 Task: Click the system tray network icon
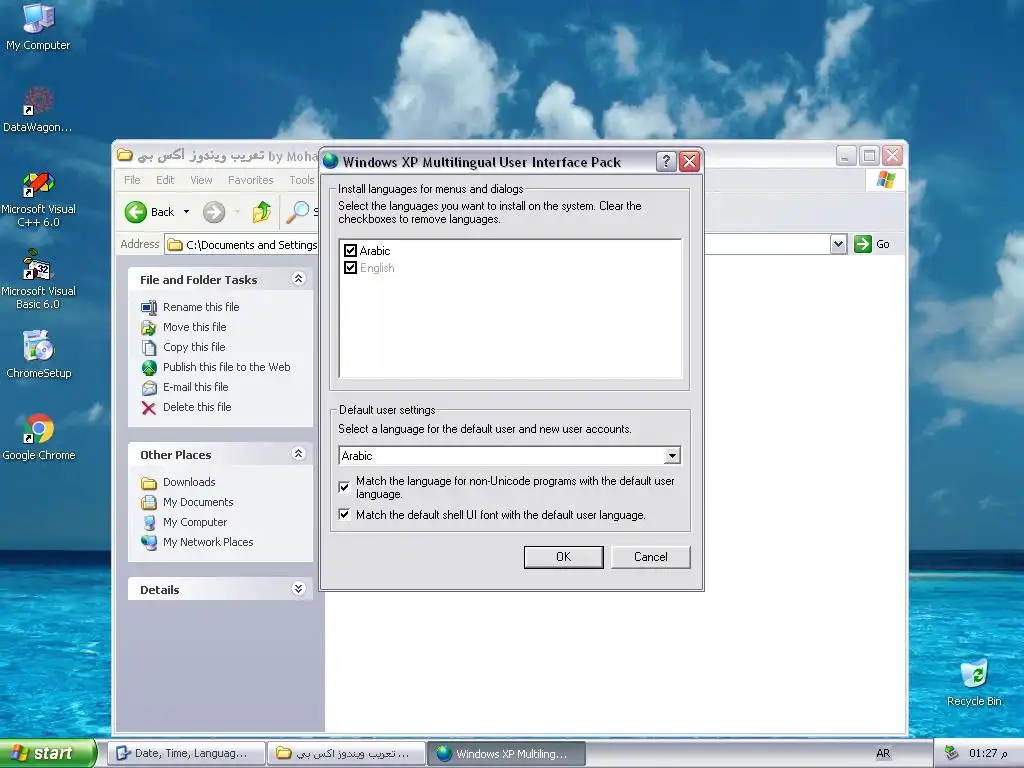952,753
